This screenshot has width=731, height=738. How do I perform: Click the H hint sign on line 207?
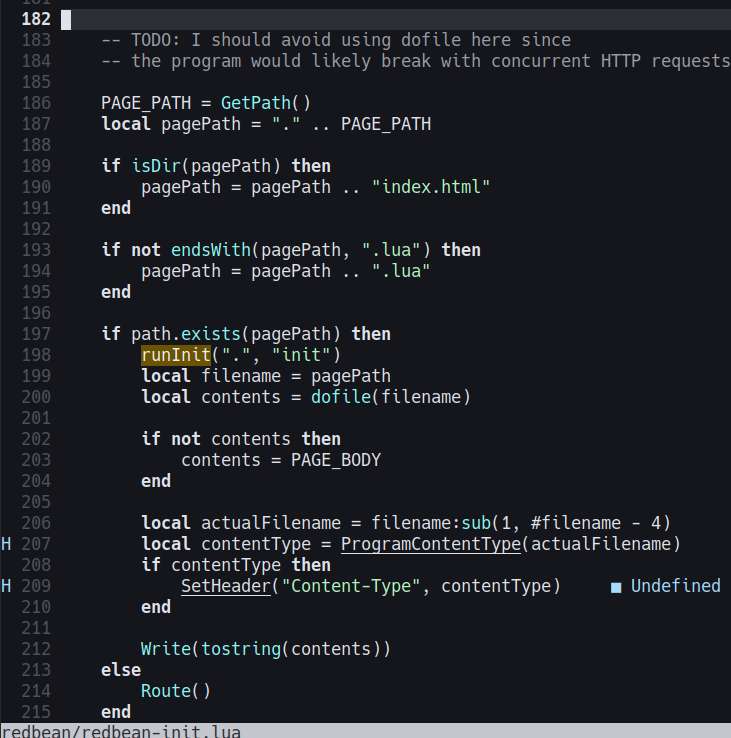tap(6, 544)
